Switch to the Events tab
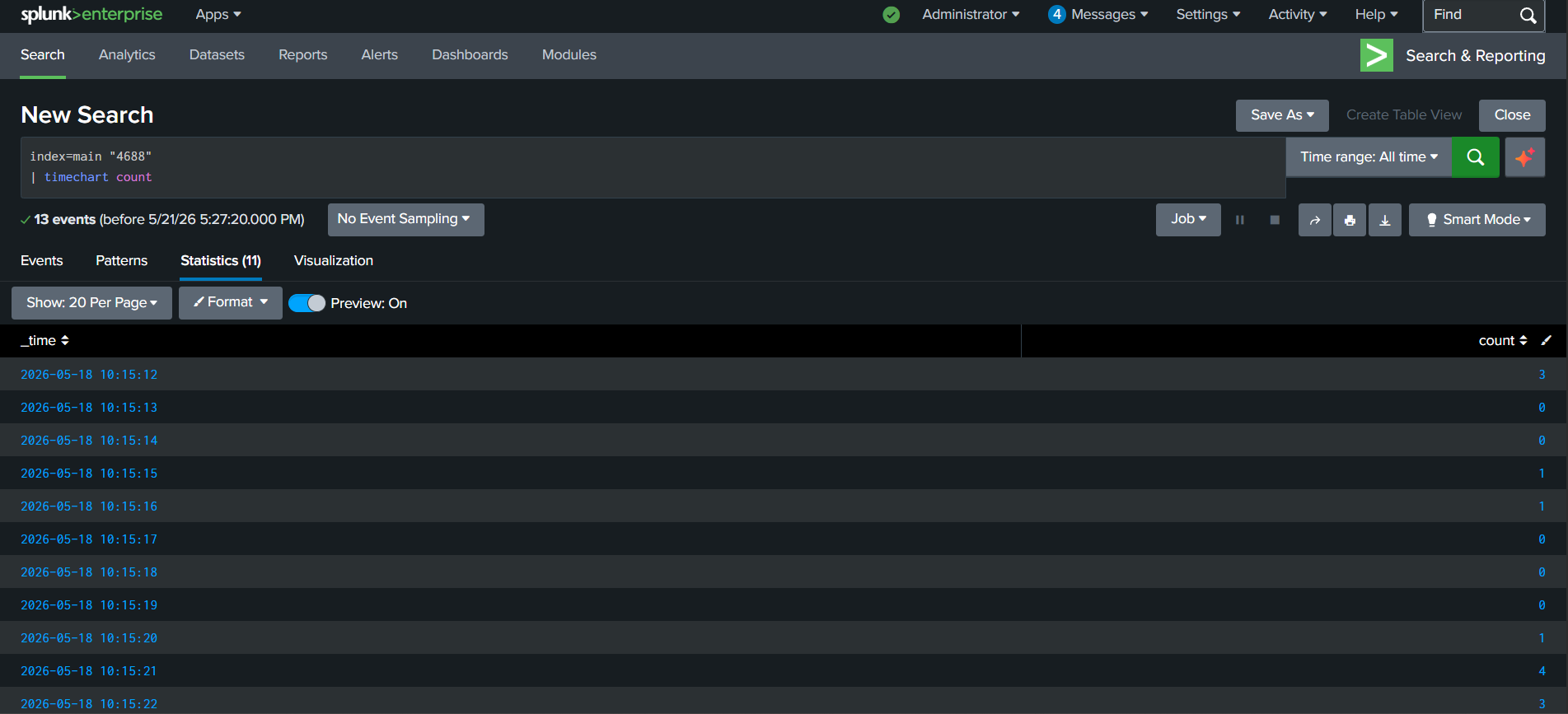Image resolution: width=1568 pixels, height=714 pixels. pos(42,261)
